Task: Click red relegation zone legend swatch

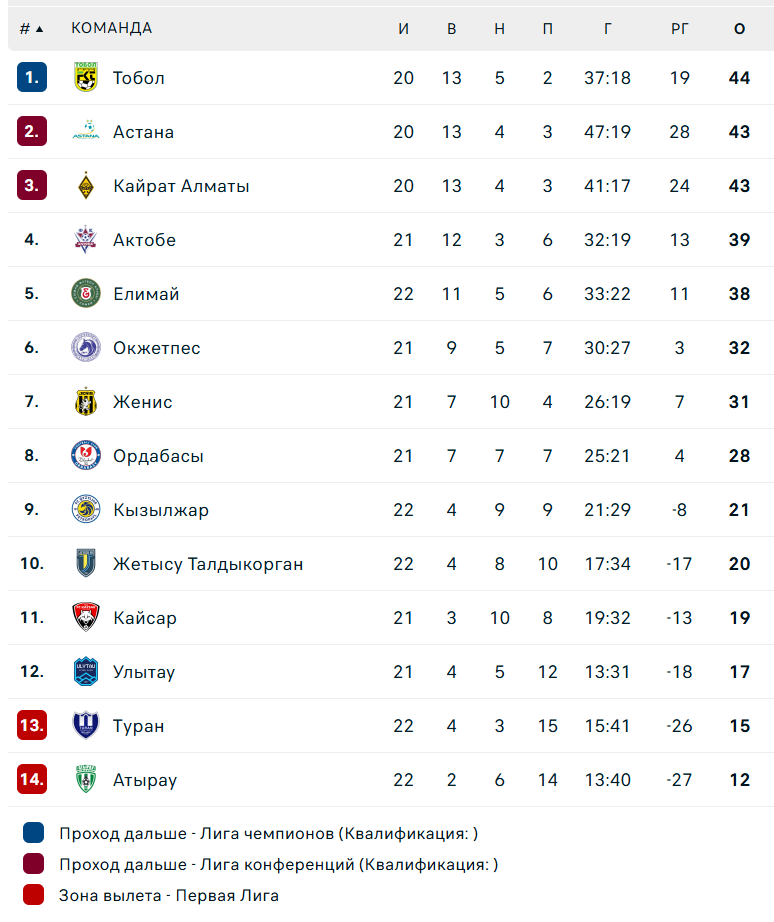Action: pos(34,895)
